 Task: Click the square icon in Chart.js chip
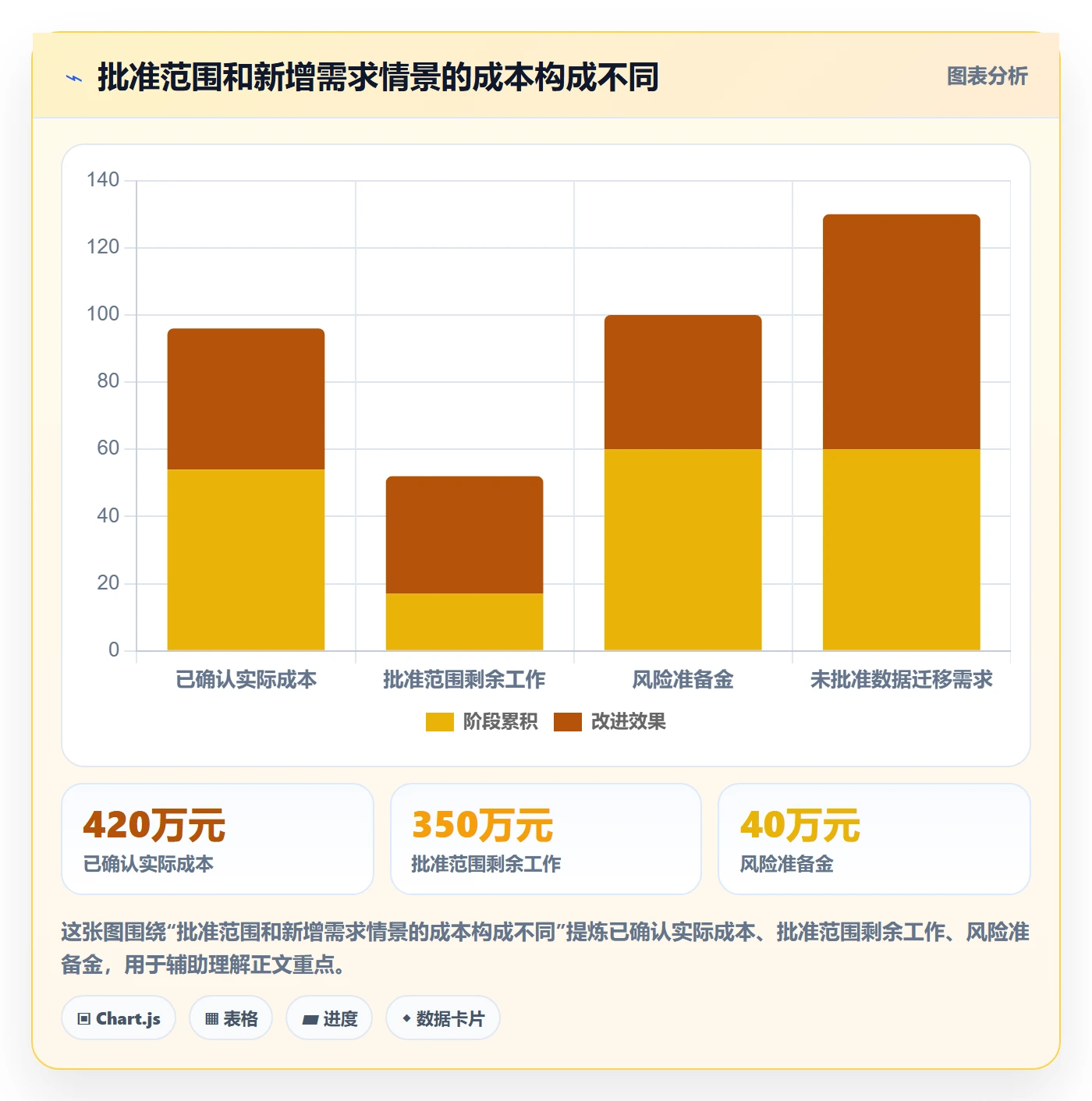coord(84,1019)
